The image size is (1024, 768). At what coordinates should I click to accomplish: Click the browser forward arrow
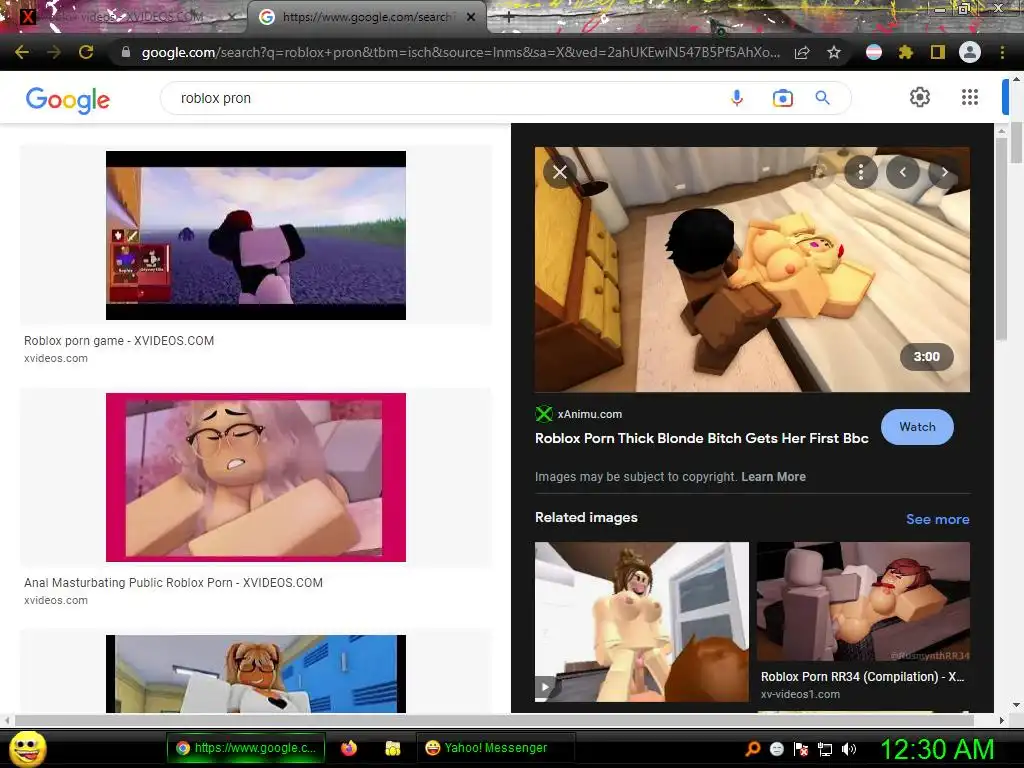point(54,52)
